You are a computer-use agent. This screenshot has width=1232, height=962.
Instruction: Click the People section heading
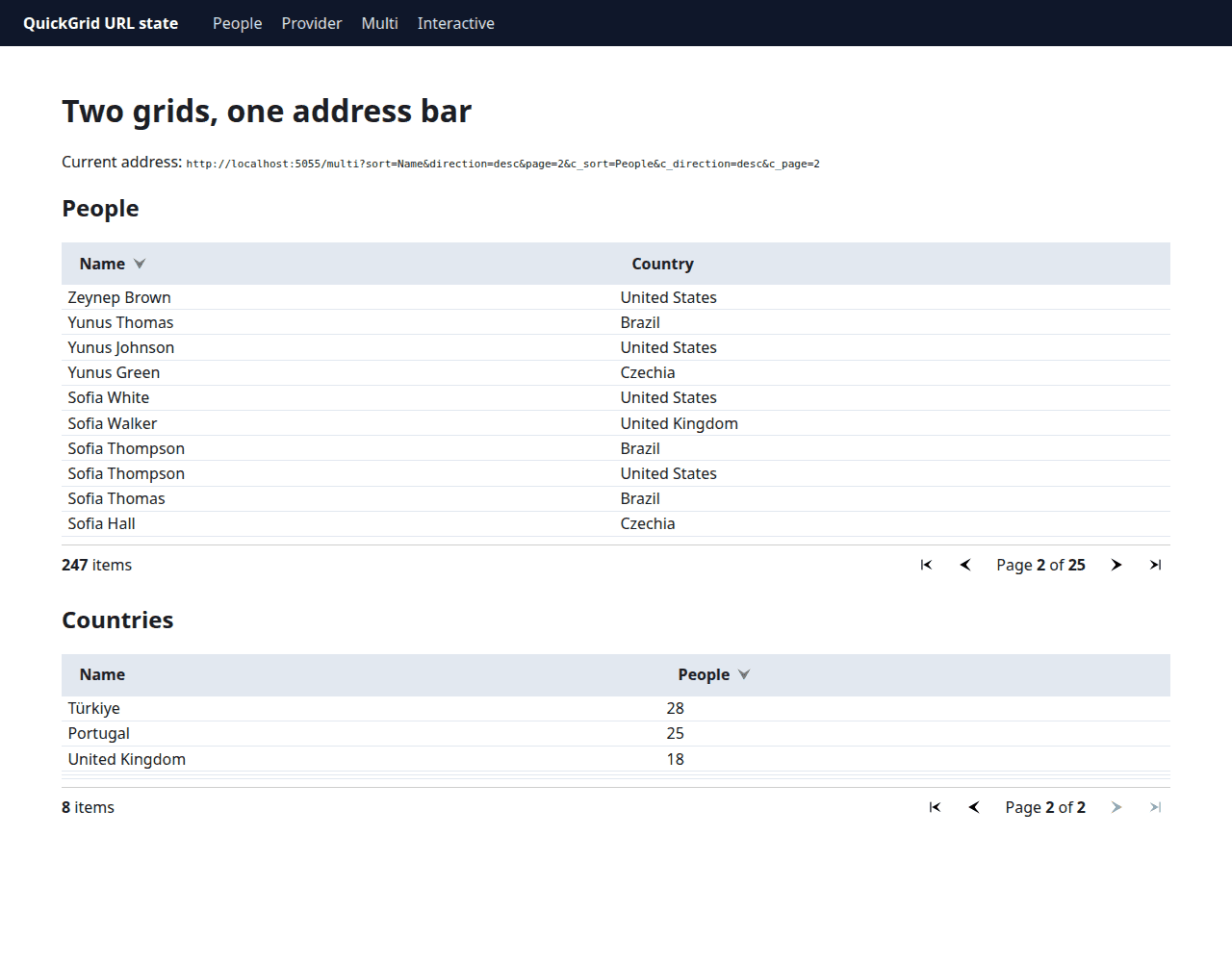100,209
